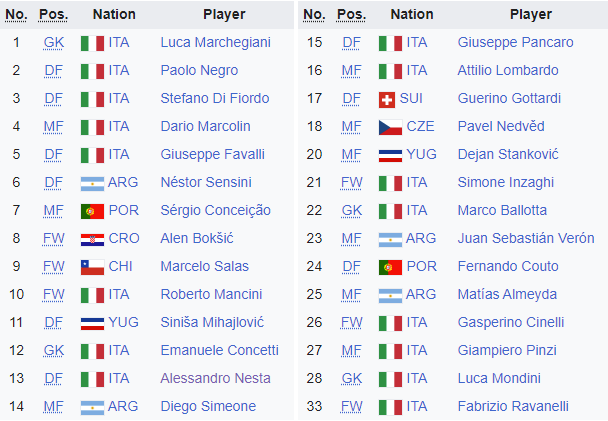
Task: Open the Fabrizio Ravanelli link
Action: click(513, 406)
